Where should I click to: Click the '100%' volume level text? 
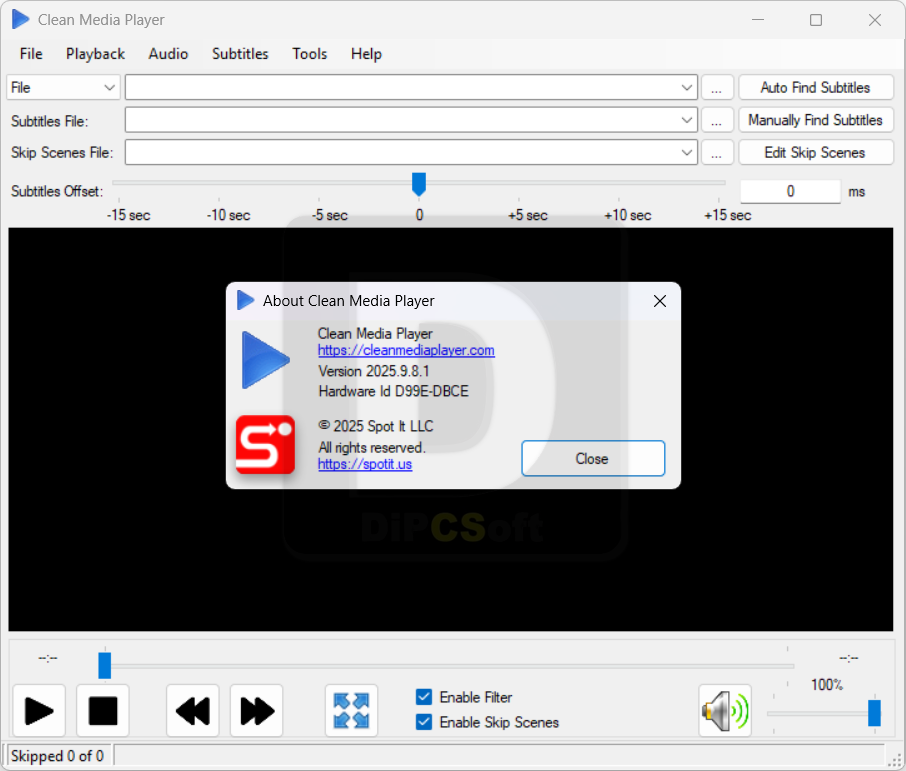coord(827,685)
